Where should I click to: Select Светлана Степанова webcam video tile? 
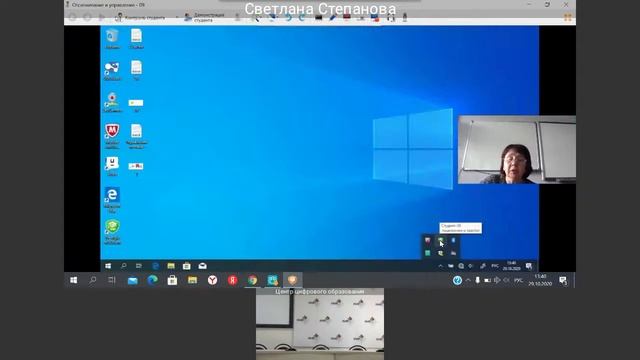pyautogui.click(x=517, y=150)
